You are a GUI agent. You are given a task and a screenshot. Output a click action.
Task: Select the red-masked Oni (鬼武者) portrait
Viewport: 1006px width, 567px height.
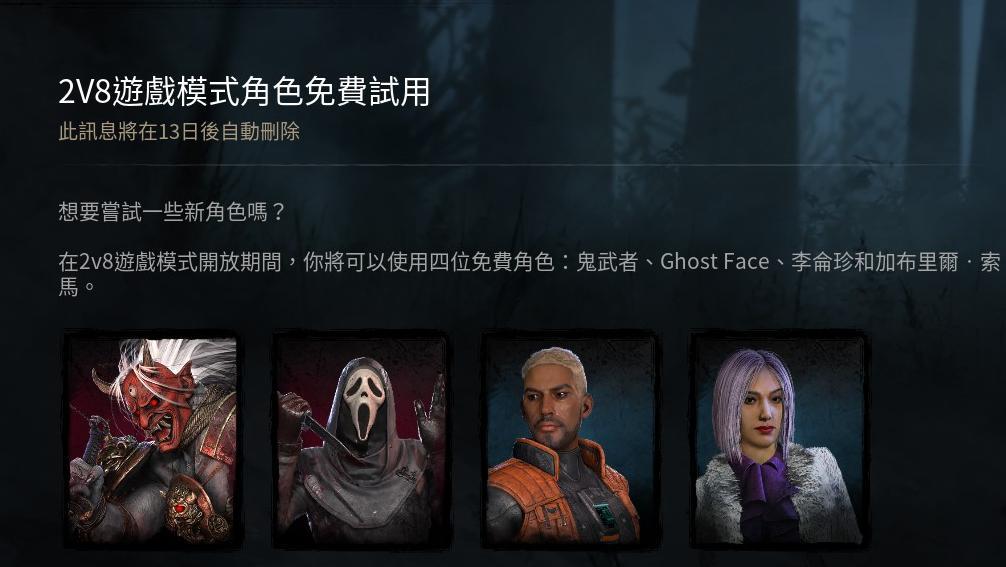[x=153, y=440]
